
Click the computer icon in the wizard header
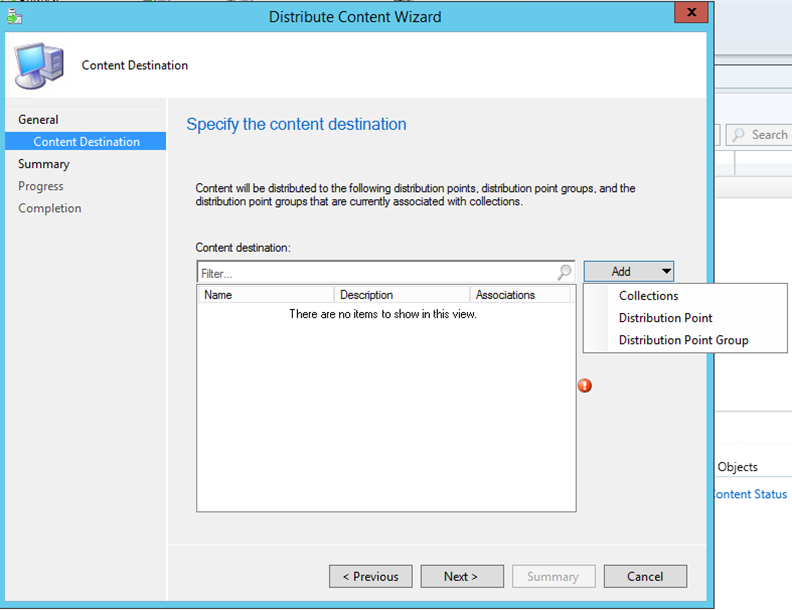click(x=39, y=66)
